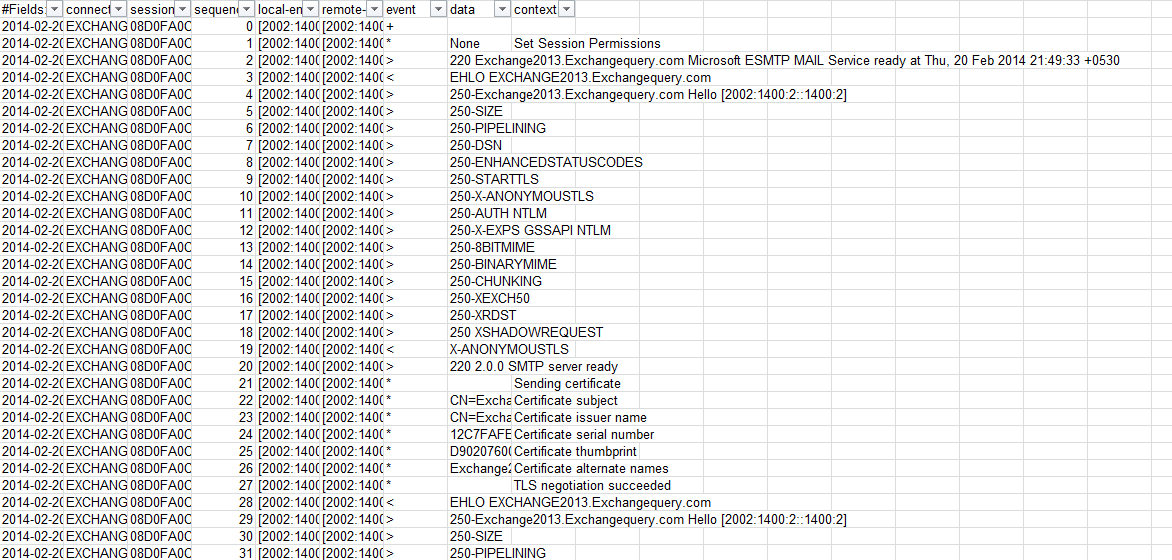Click the local-endpoint filter arrow
1172x560 pixels.
tap(311, 9)
